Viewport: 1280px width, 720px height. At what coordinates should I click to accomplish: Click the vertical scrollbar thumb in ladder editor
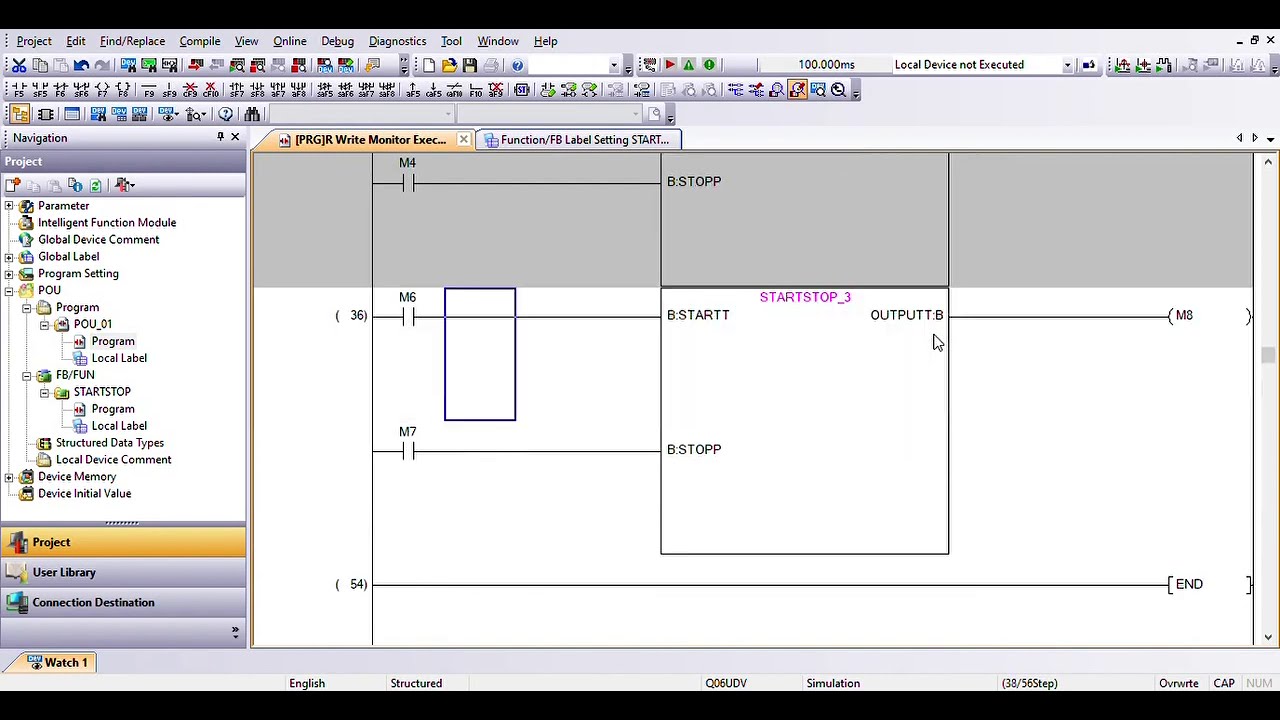click(1268, 356)
